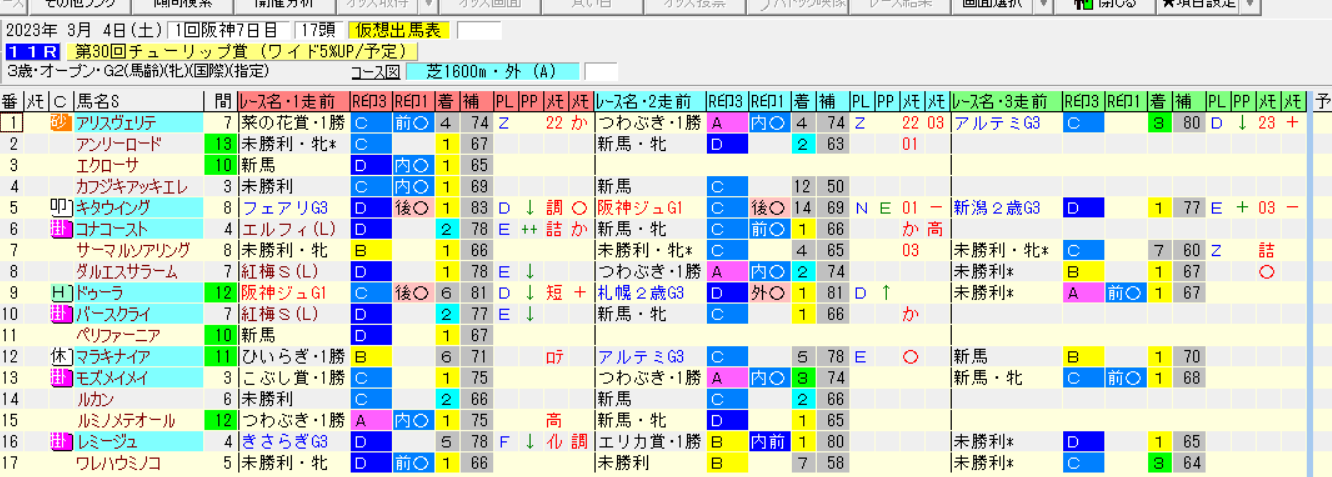Open こぶし賞・1勝 in モズメイメイ row
The image size is (1332, 477).
(292, 378)
